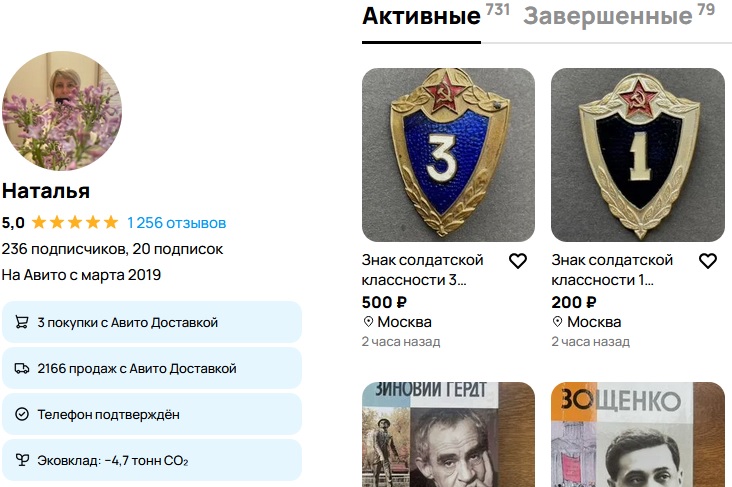Open the 1 256 отзывов reviews link
The image size is (732, 487).
(x=176, y=223)
